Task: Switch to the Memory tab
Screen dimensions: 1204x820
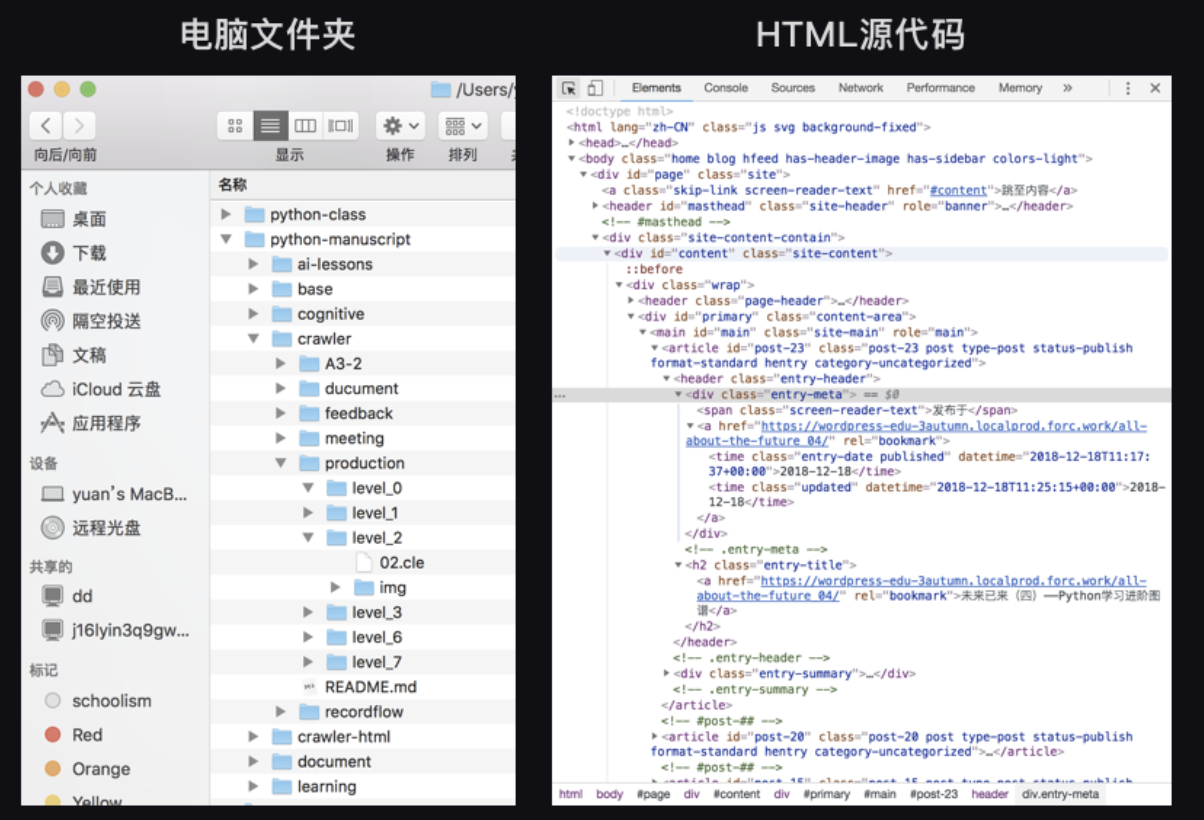Action: tap(1020, 88)
